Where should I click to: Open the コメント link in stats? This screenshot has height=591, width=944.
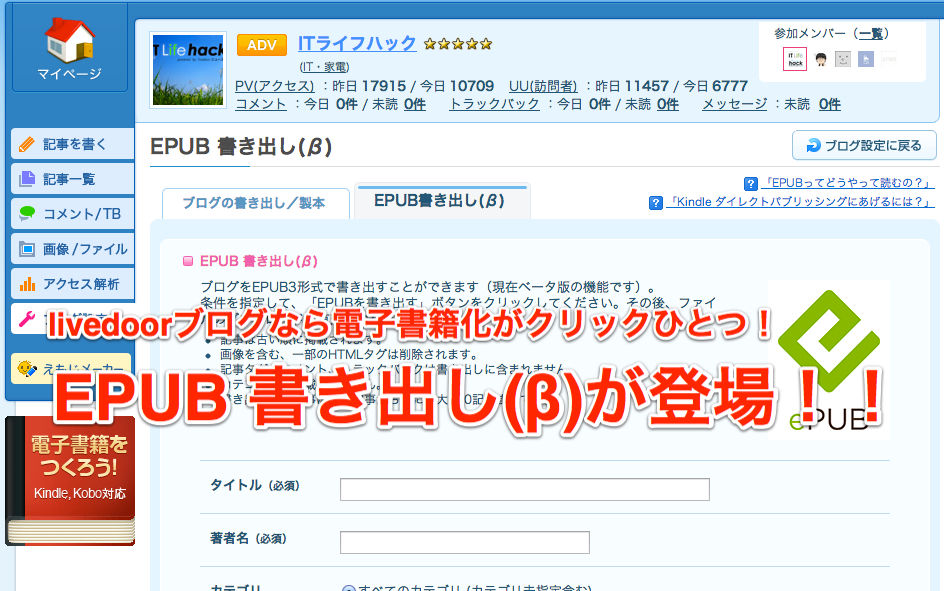261,104
